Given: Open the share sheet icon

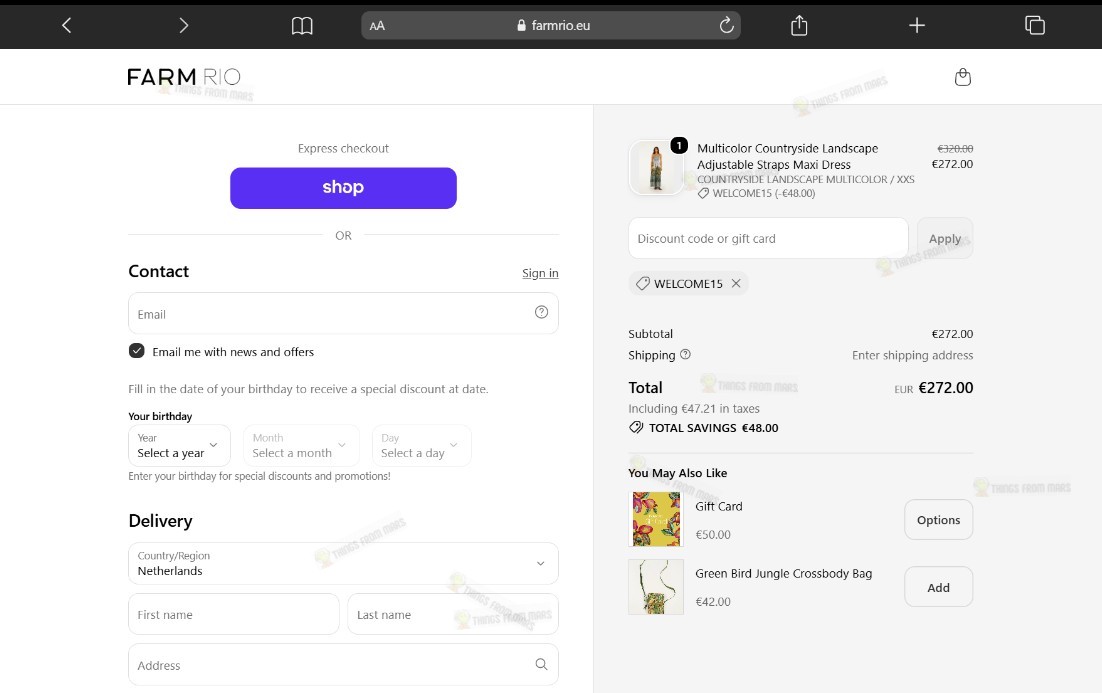Looking at the screenshot, I should [x=799, y=25].
